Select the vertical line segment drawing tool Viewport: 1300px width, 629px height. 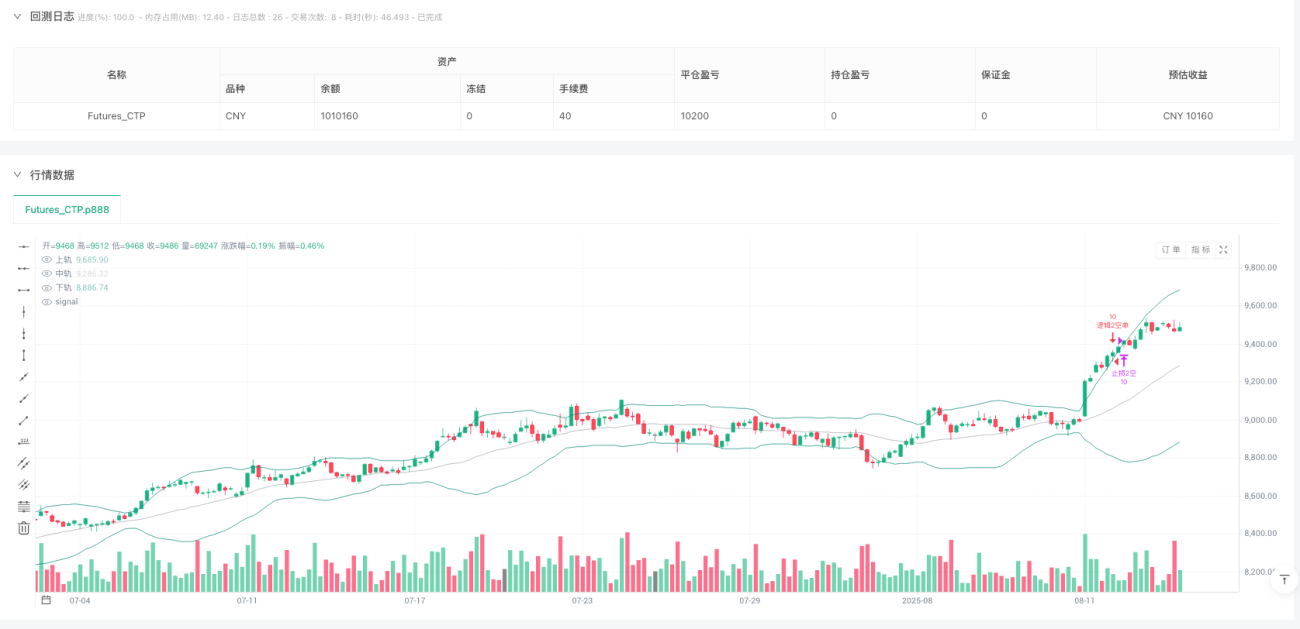(24, 355)
